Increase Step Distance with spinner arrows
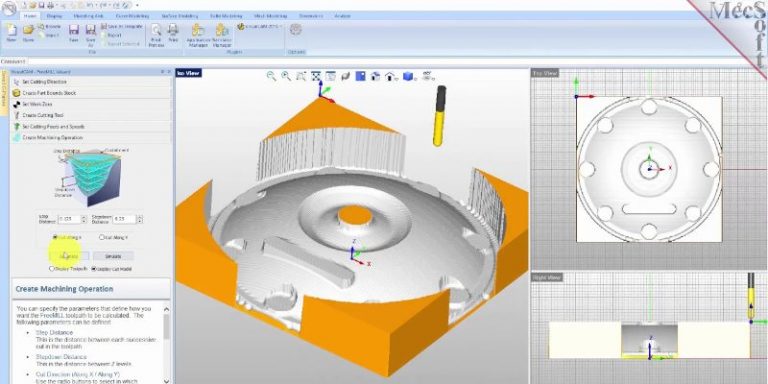768x384 pixels. (84, 219)
